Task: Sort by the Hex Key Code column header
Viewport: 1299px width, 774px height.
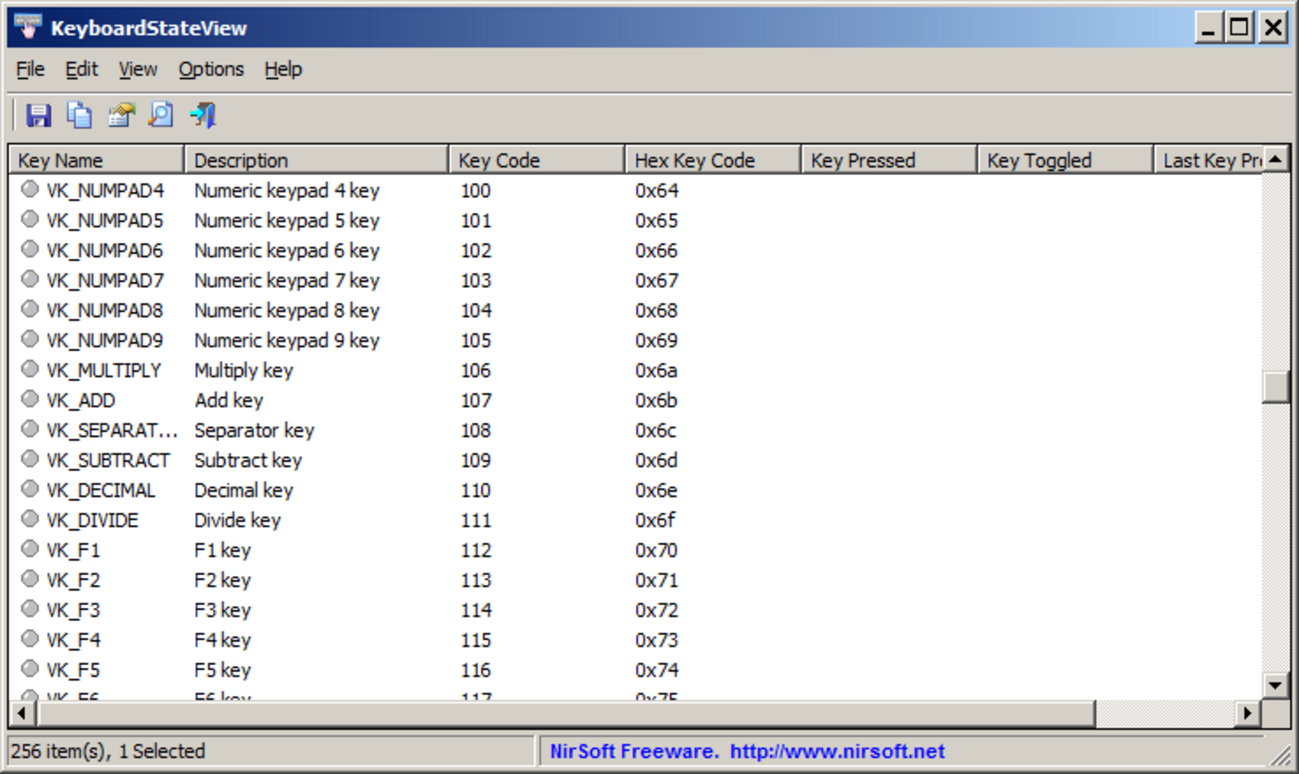Action: click(x=712, y=160)
